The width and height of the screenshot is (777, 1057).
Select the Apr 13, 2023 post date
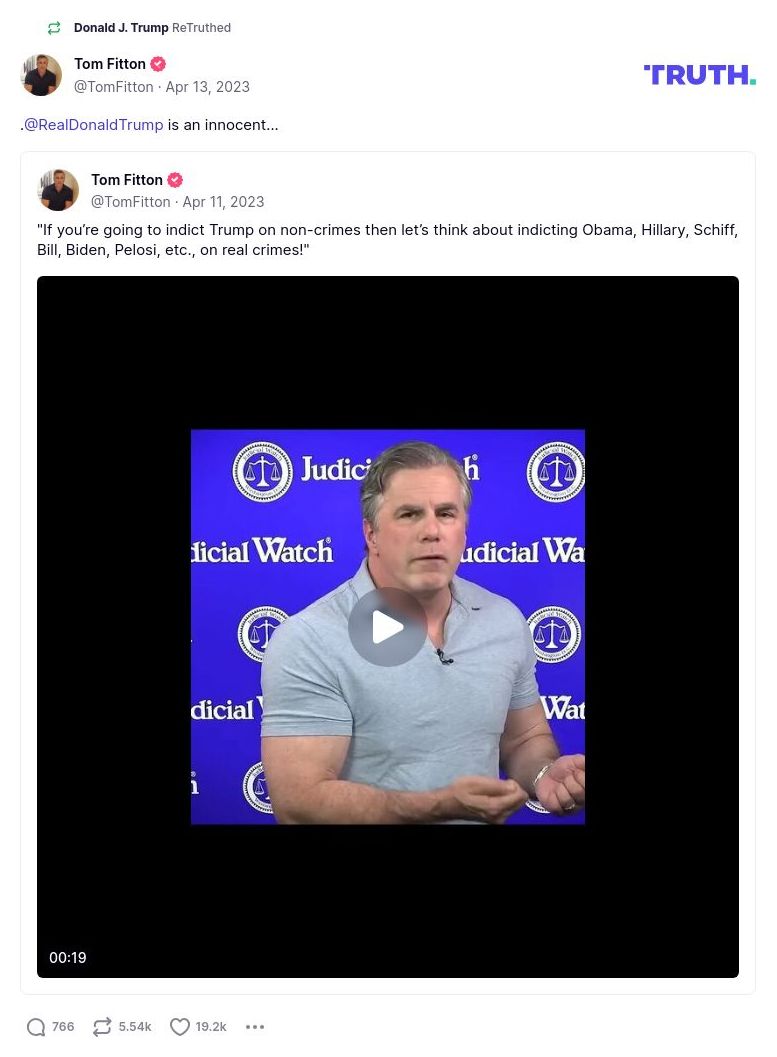(x=207, y=87)
